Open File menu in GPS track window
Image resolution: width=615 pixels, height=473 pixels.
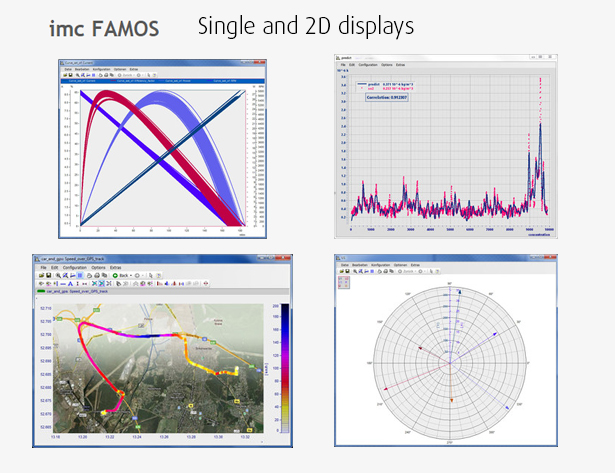44,267
